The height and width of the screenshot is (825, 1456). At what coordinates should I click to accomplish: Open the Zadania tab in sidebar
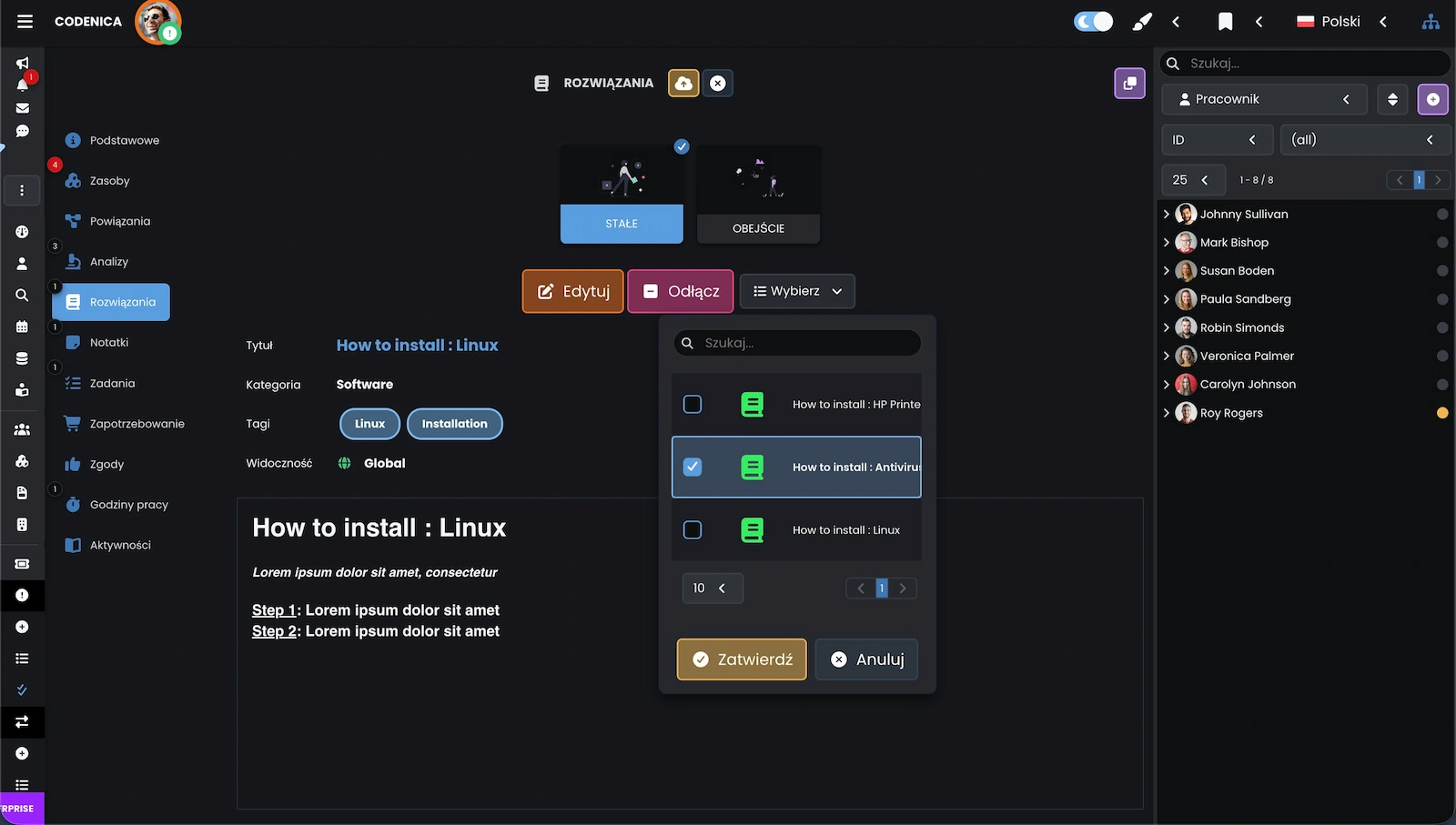click(x=112, y=384)
